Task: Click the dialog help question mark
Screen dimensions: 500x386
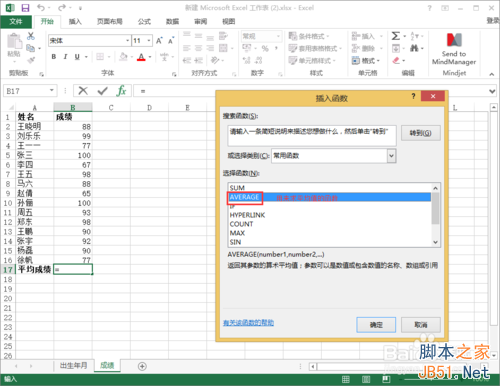Action: [413, 96]
